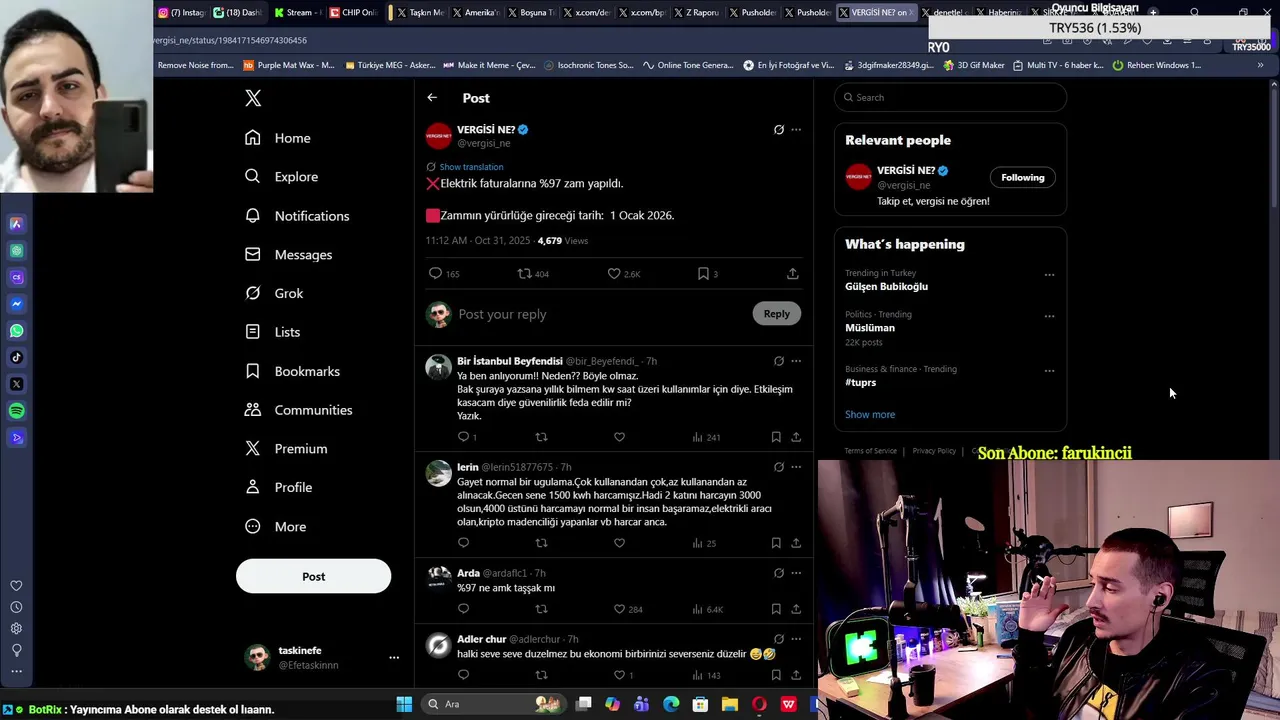
Task: Like Arda's reply with 284 likes
Action: click(x=619, y=609)
